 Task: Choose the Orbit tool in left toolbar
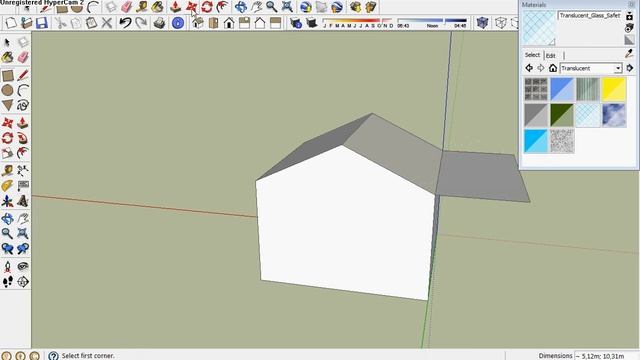[7, 219]
